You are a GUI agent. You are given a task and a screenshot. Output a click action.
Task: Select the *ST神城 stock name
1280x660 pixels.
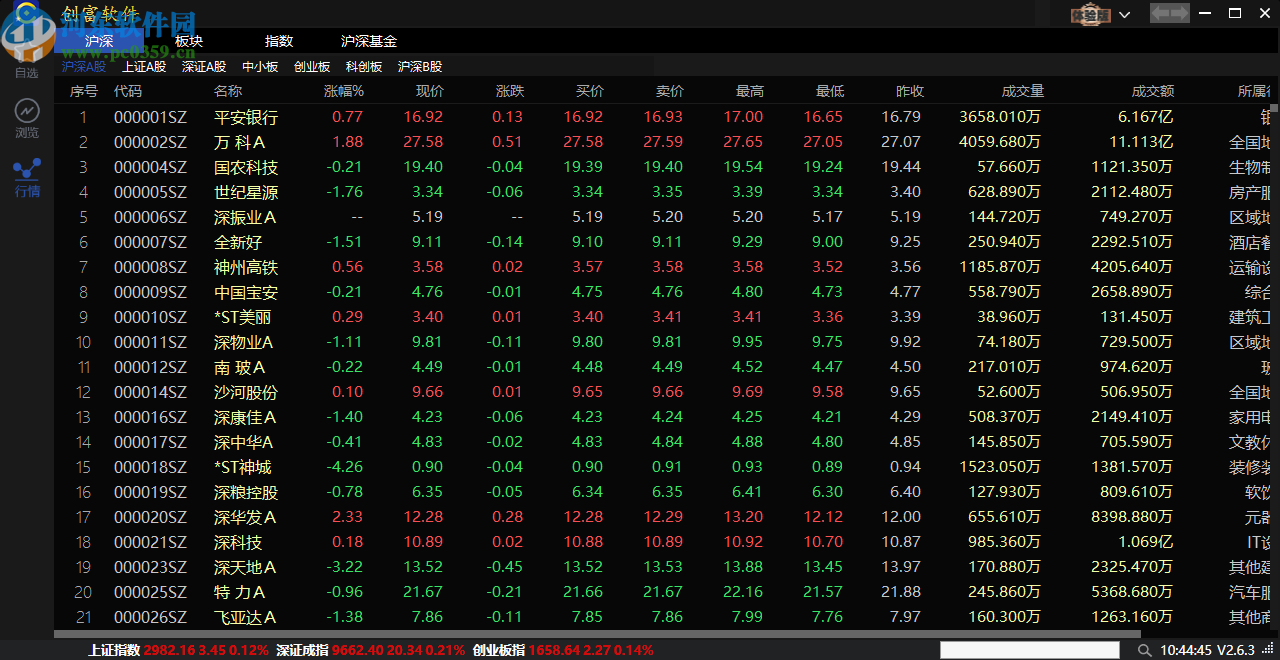(243, 467)
